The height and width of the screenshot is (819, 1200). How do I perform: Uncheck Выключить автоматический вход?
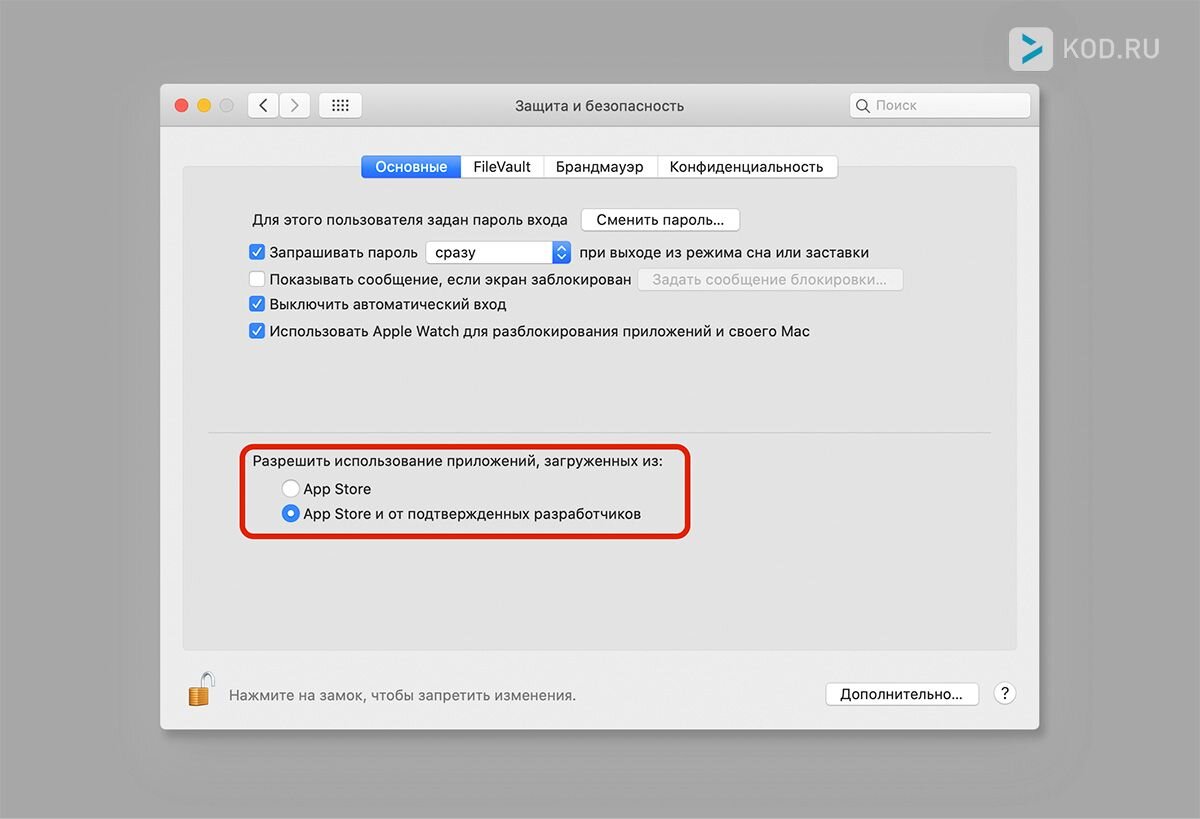(x=258, y=303)
